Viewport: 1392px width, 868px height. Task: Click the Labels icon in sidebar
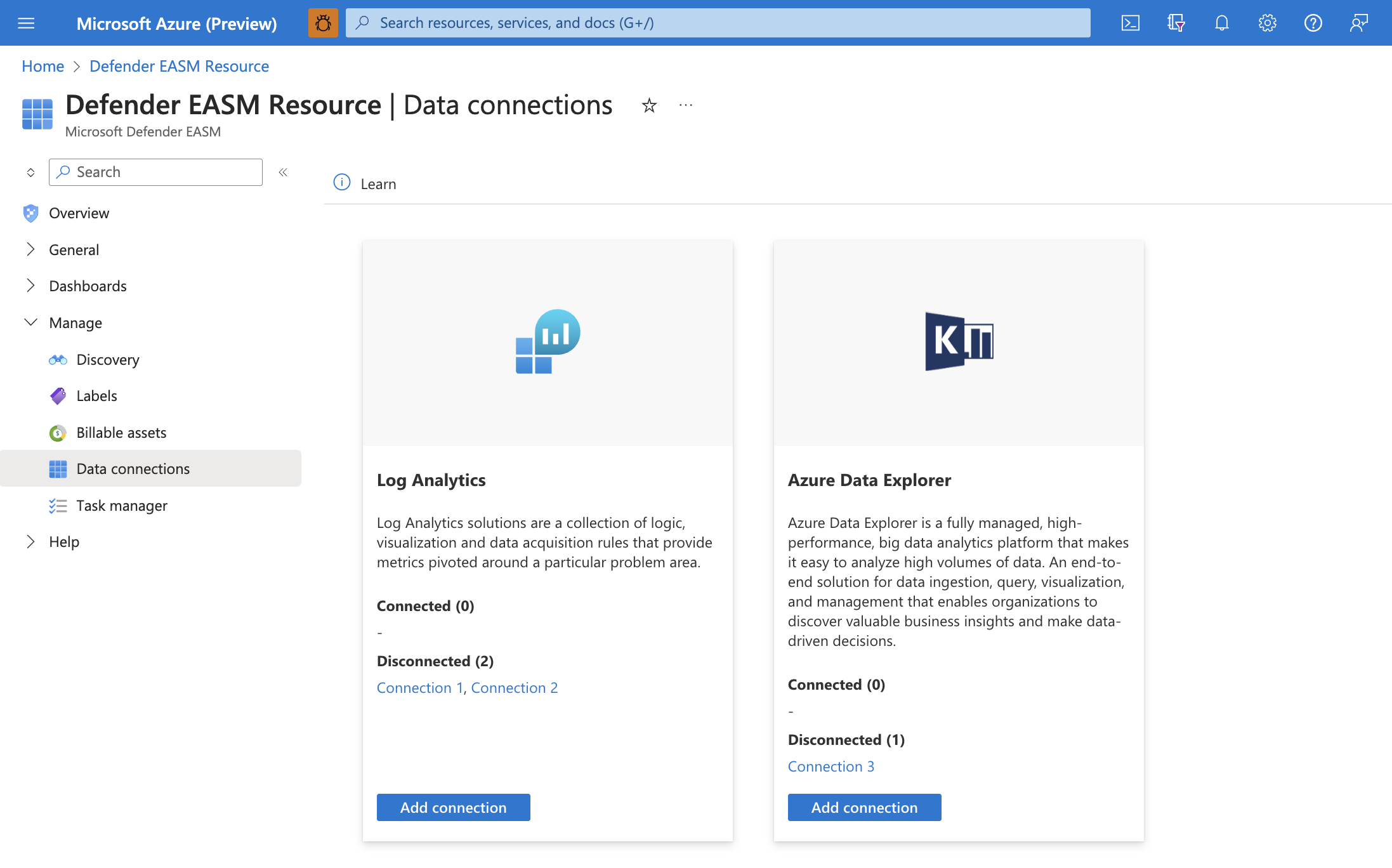point(57,395)
